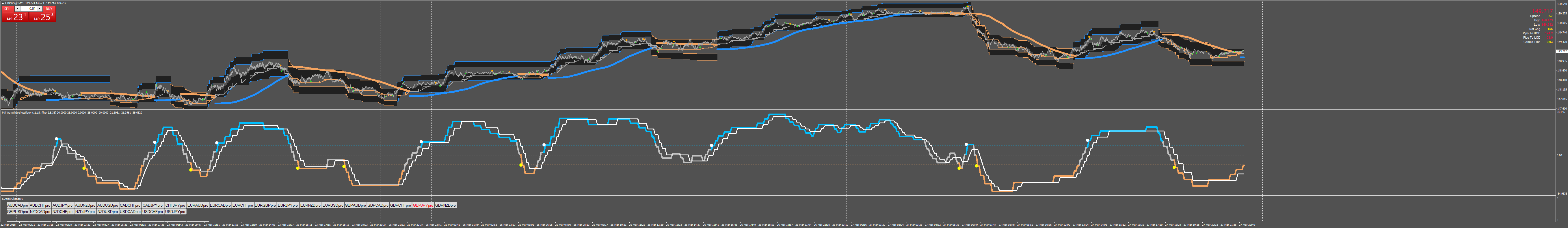Open CADCHFpro from the symbol changer
The width and height of the screenshot is (1568, 228).
(130, 206)
